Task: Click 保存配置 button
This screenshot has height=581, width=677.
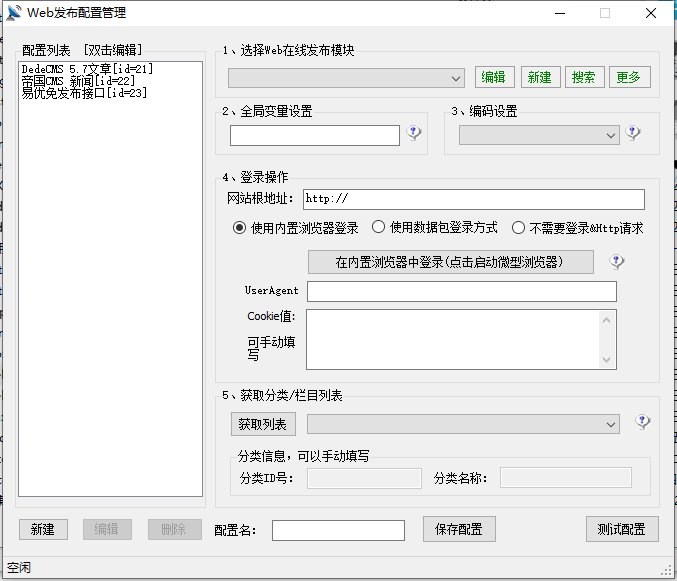Action: point(459,529)
